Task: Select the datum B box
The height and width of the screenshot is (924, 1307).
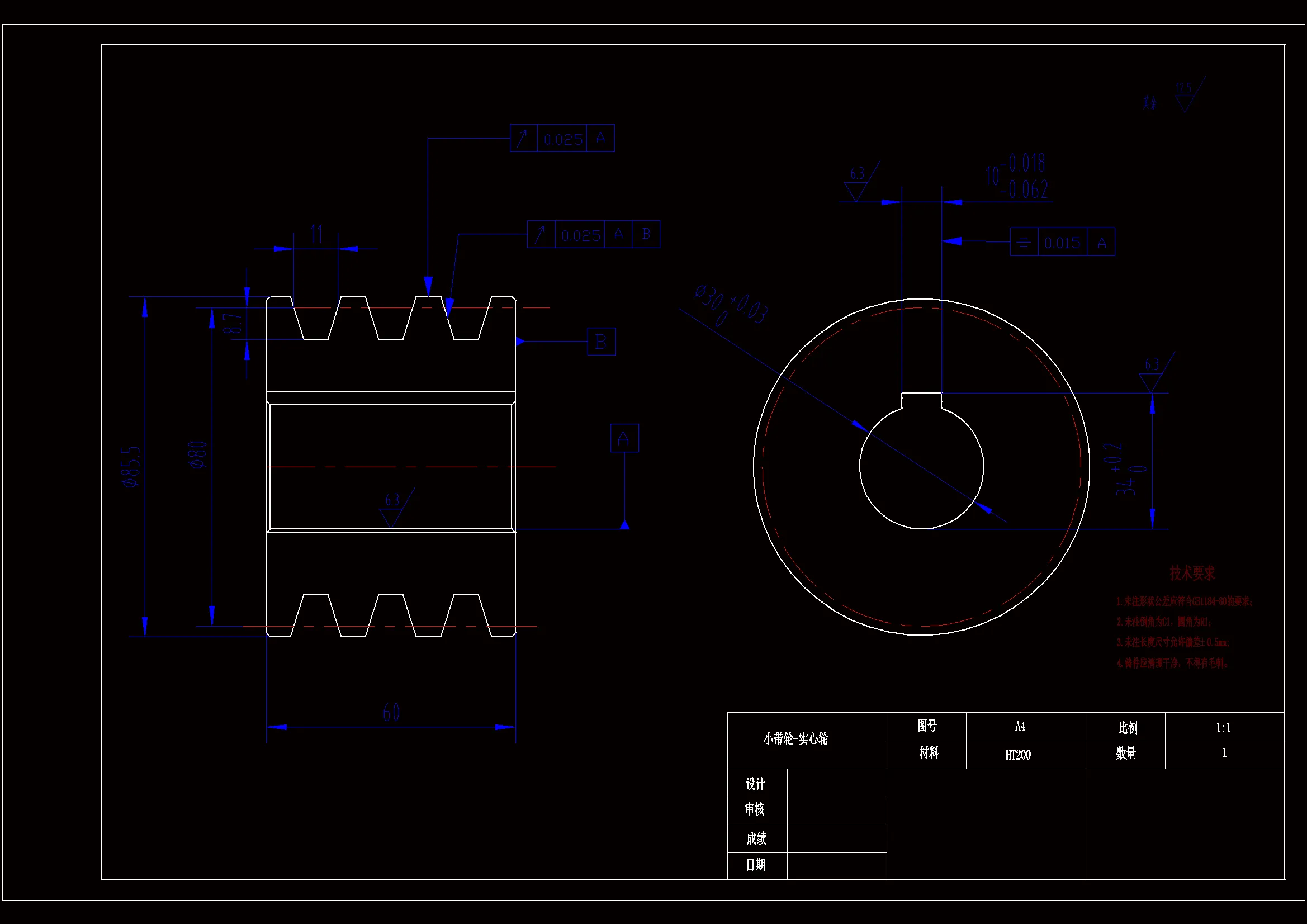Action: point(601,342)
